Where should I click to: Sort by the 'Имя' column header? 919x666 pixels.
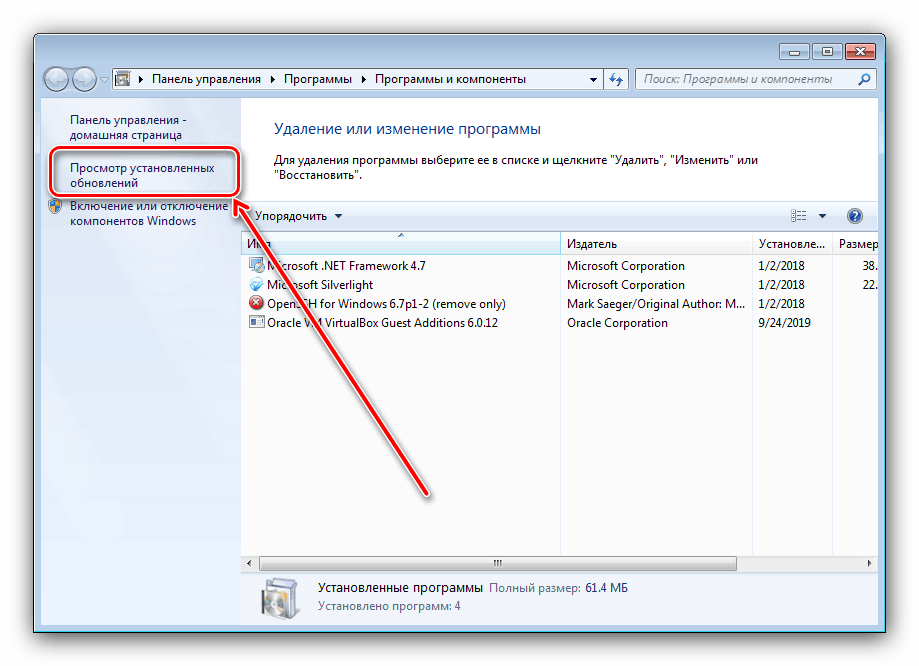(x=401, y=244)
